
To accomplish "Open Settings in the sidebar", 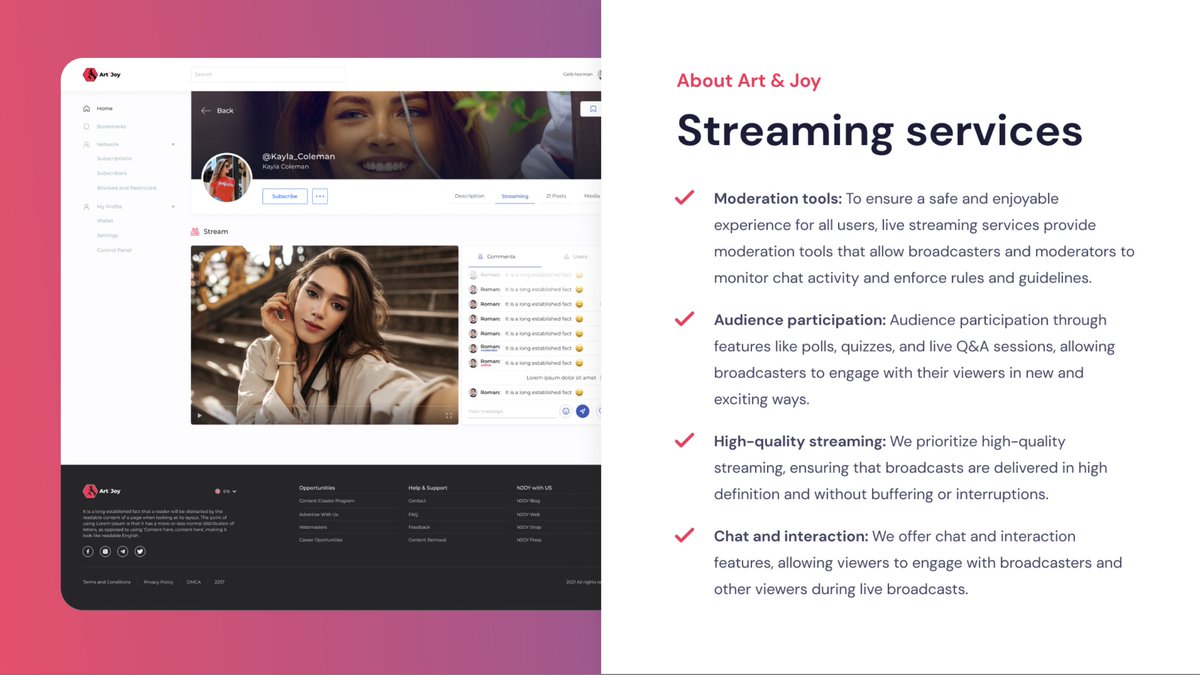I will pos(107,236).
